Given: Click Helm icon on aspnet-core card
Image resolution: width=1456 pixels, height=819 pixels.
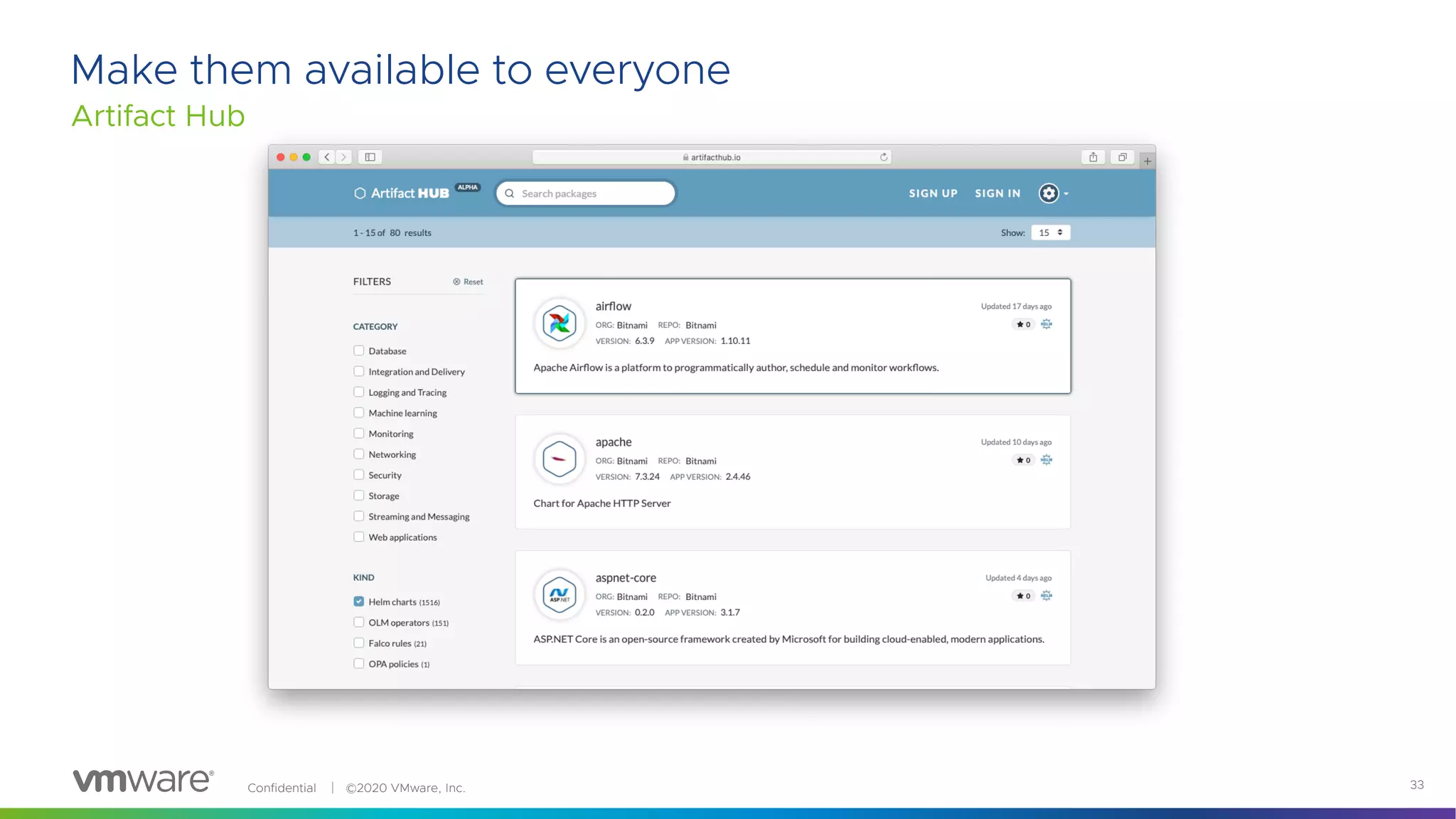Looking at the screenshot, I should tap(1046, 596).
